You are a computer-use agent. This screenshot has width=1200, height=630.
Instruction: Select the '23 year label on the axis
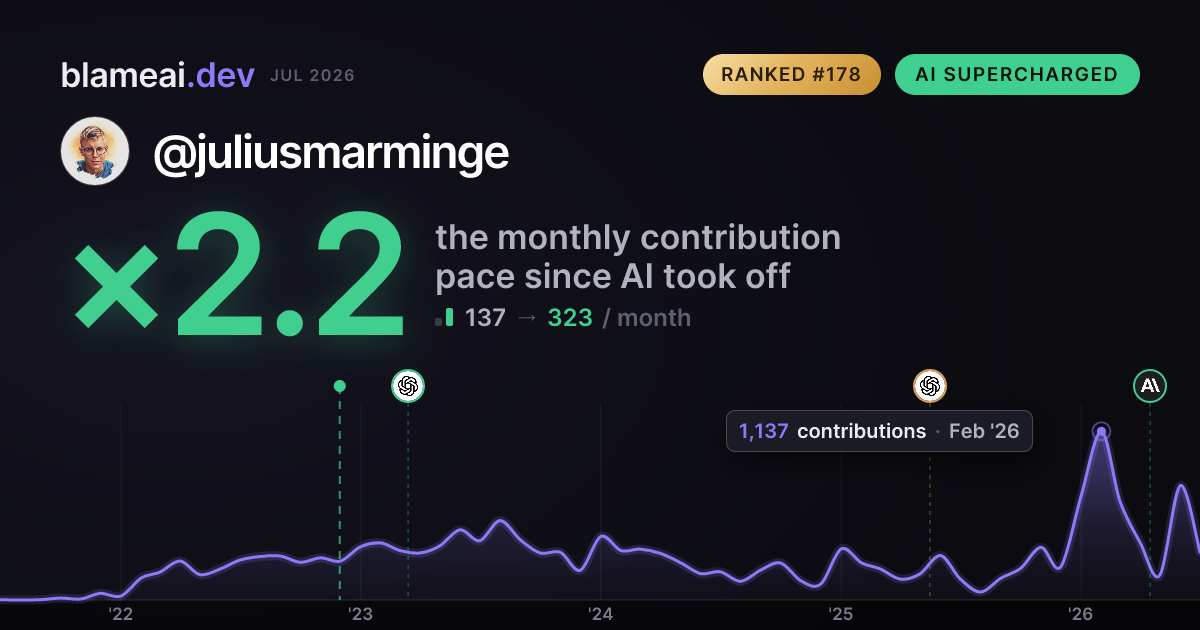pos(360,614)
